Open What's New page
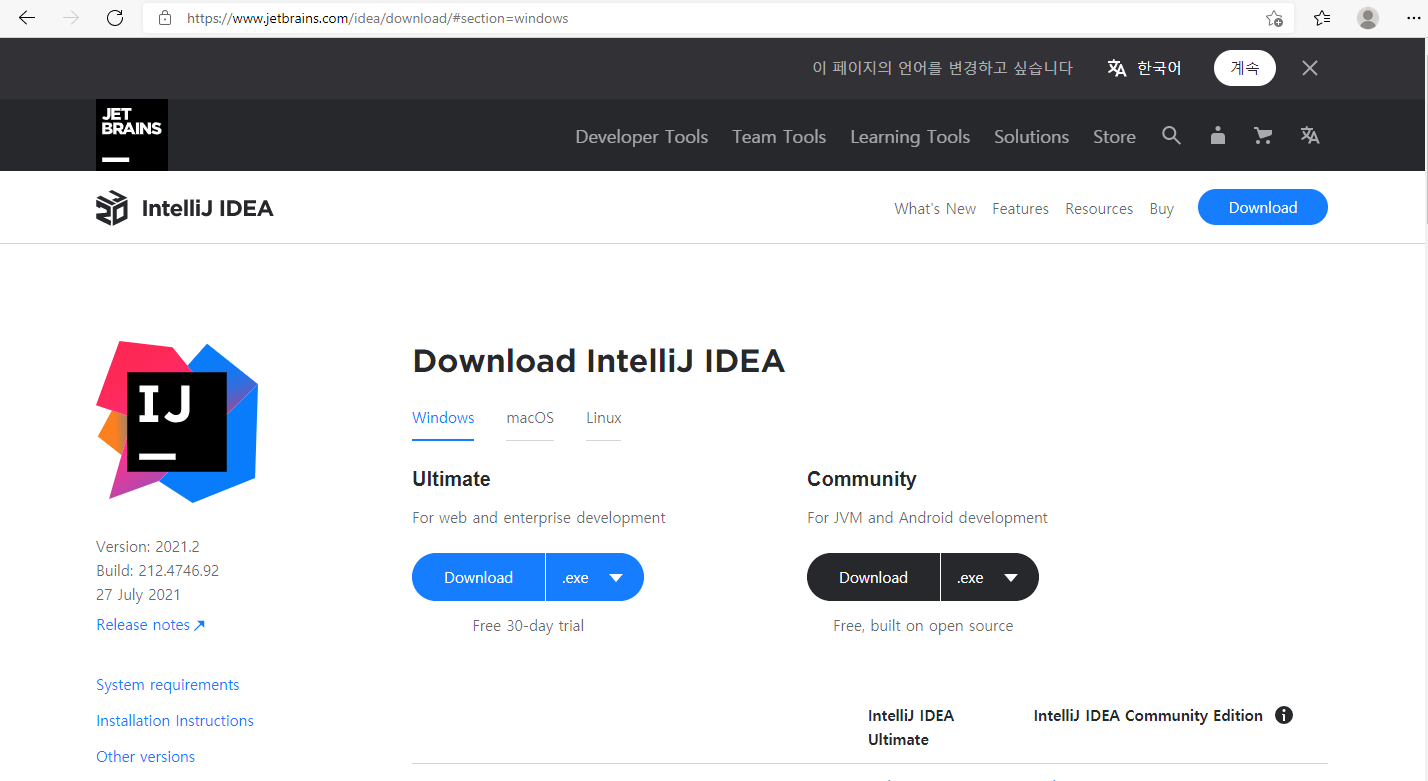The width and height of the screenshot is (1428, 781). (935, 208)
